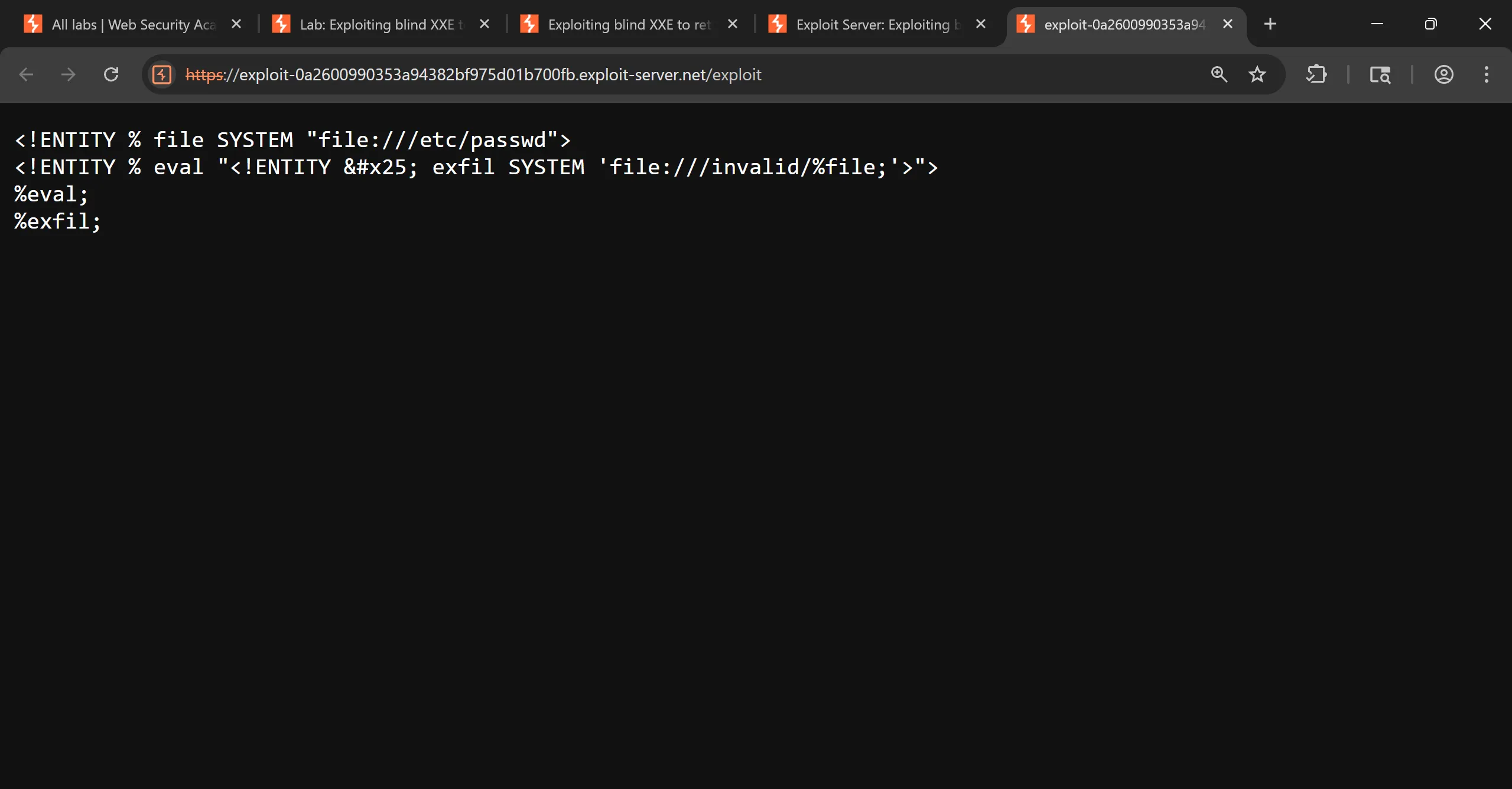This screenshot has width=1512, height=789.
Task: Click the forward navigation arrow
Action: 69,74
